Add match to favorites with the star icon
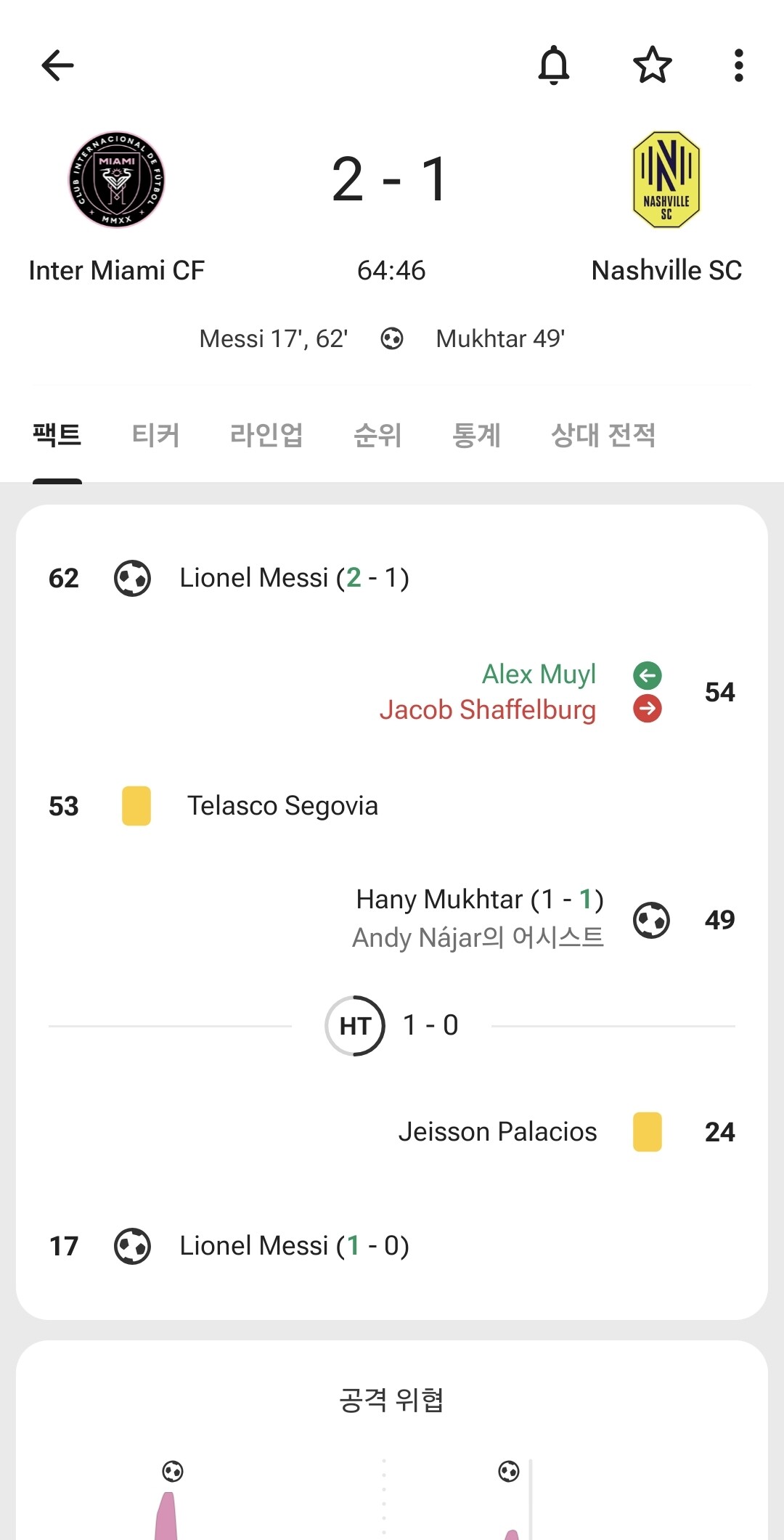Screen dimensions: 784x1540 click(652, 65)
